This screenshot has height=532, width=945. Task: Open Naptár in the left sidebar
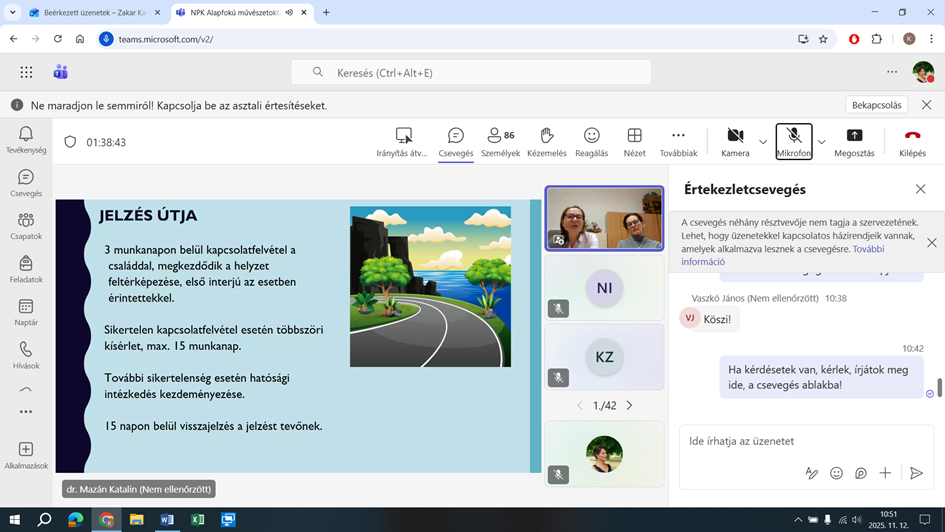click(26, 312)
